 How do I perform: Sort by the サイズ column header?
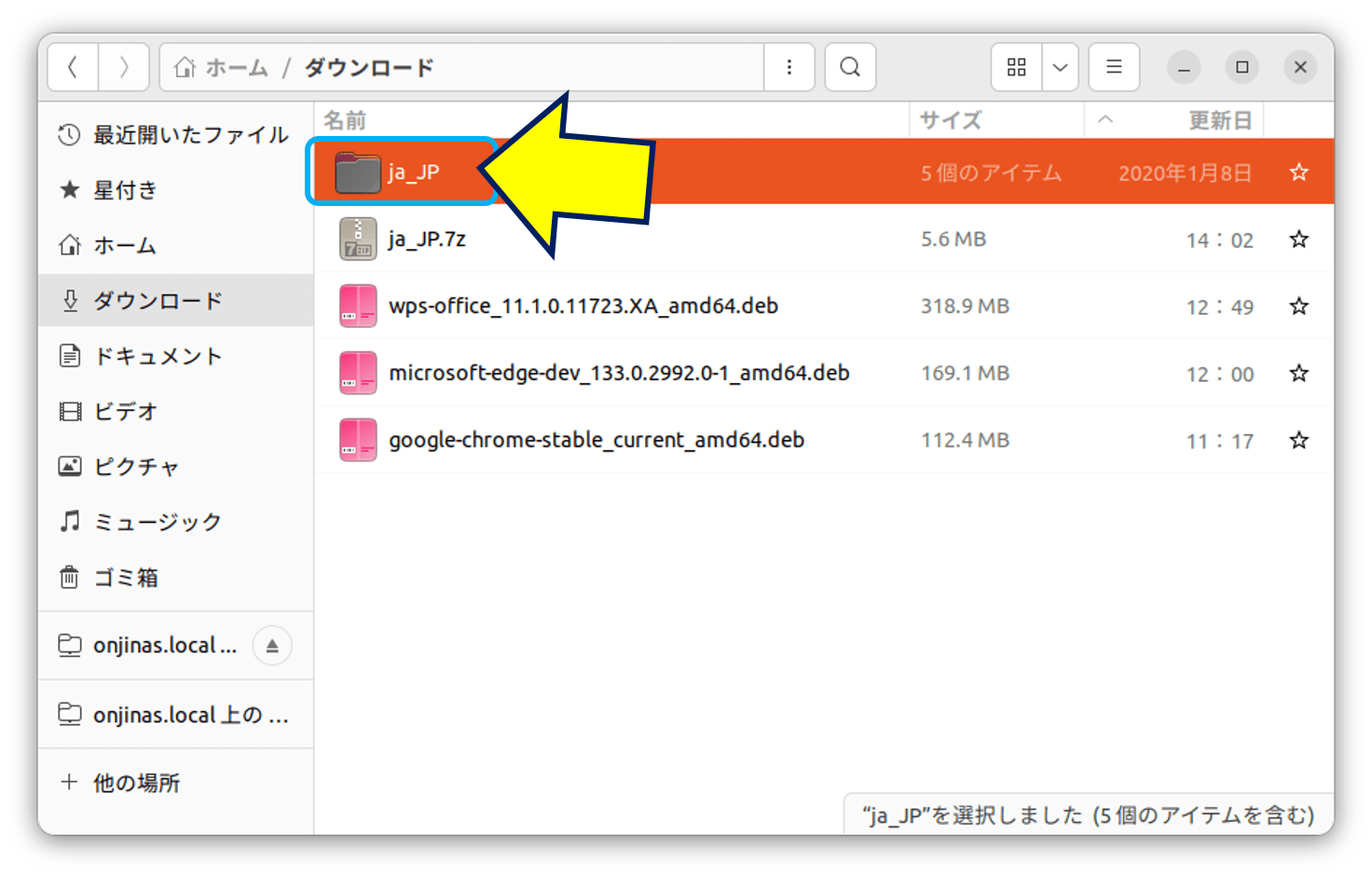[x=996, y=120]
